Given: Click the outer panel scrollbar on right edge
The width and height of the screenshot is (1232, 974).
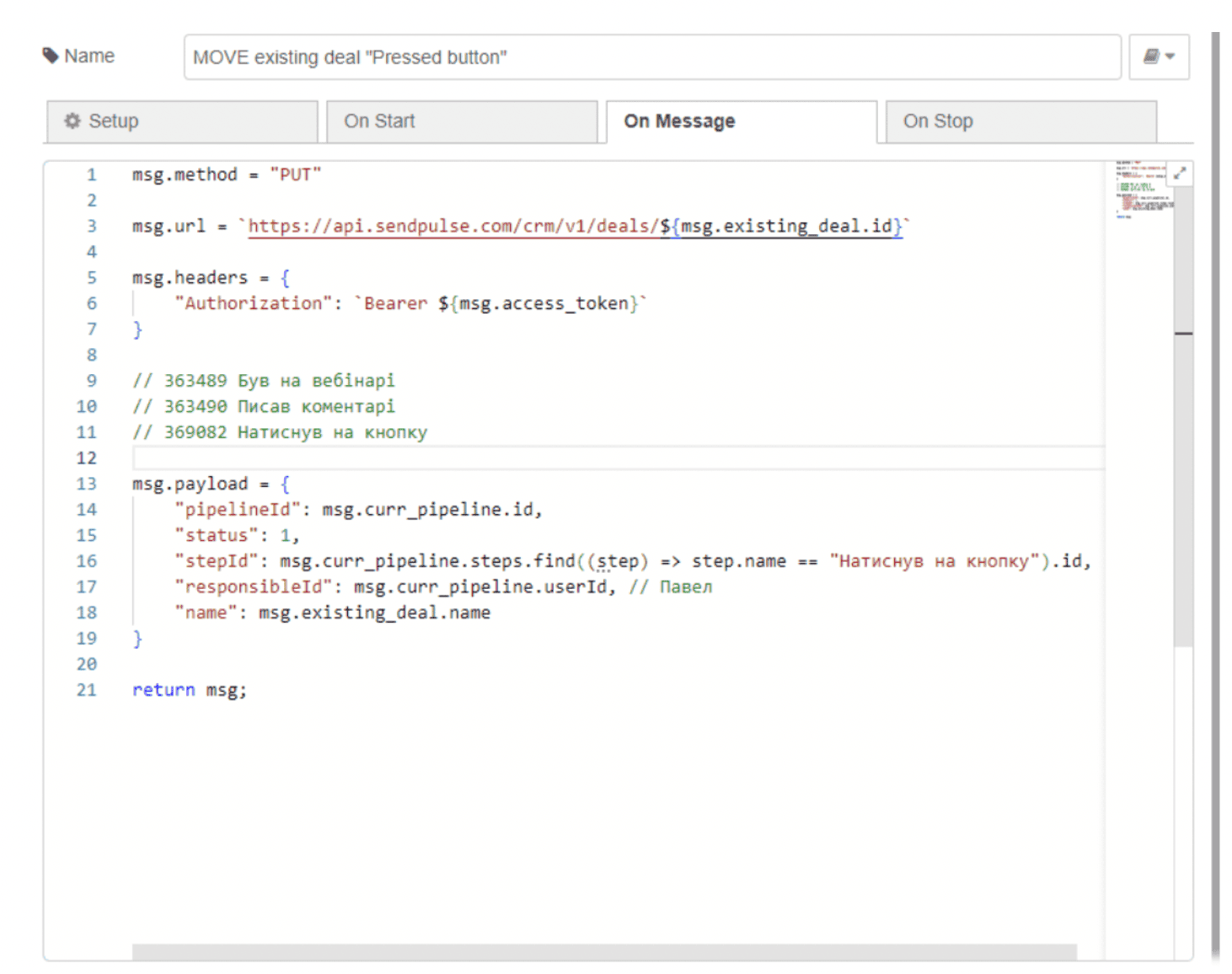Looking at the screenshot, I should 1215,489.
